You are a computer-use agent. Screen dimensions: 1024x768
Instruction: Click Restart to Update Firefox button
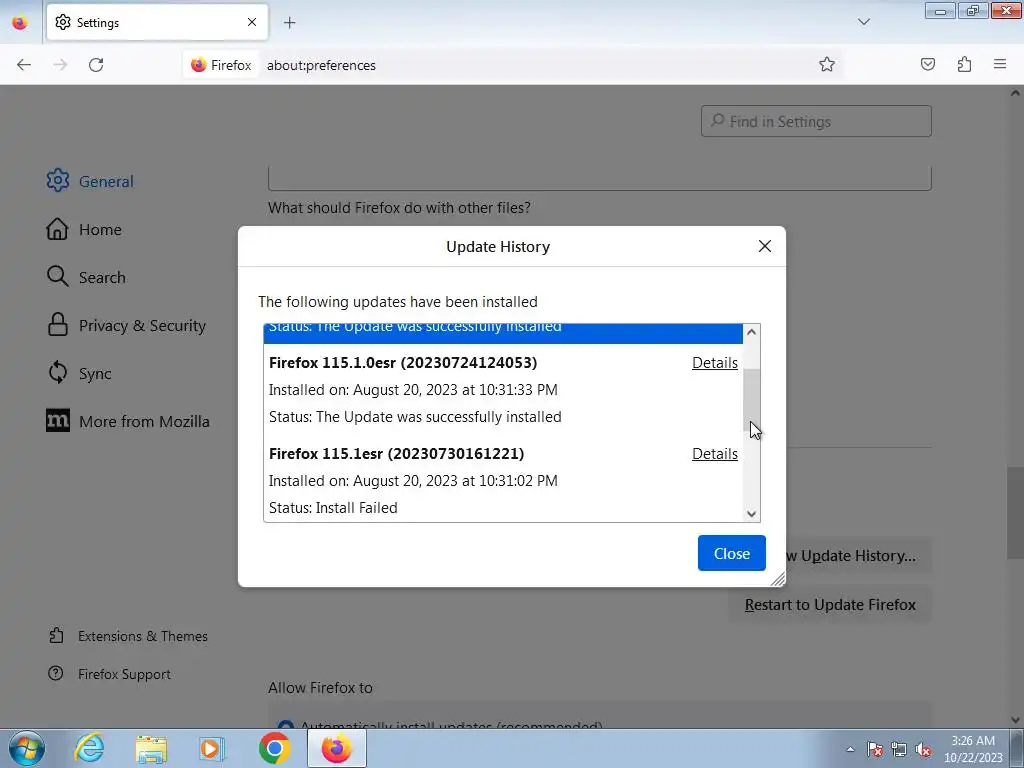[x=830, y=605]
